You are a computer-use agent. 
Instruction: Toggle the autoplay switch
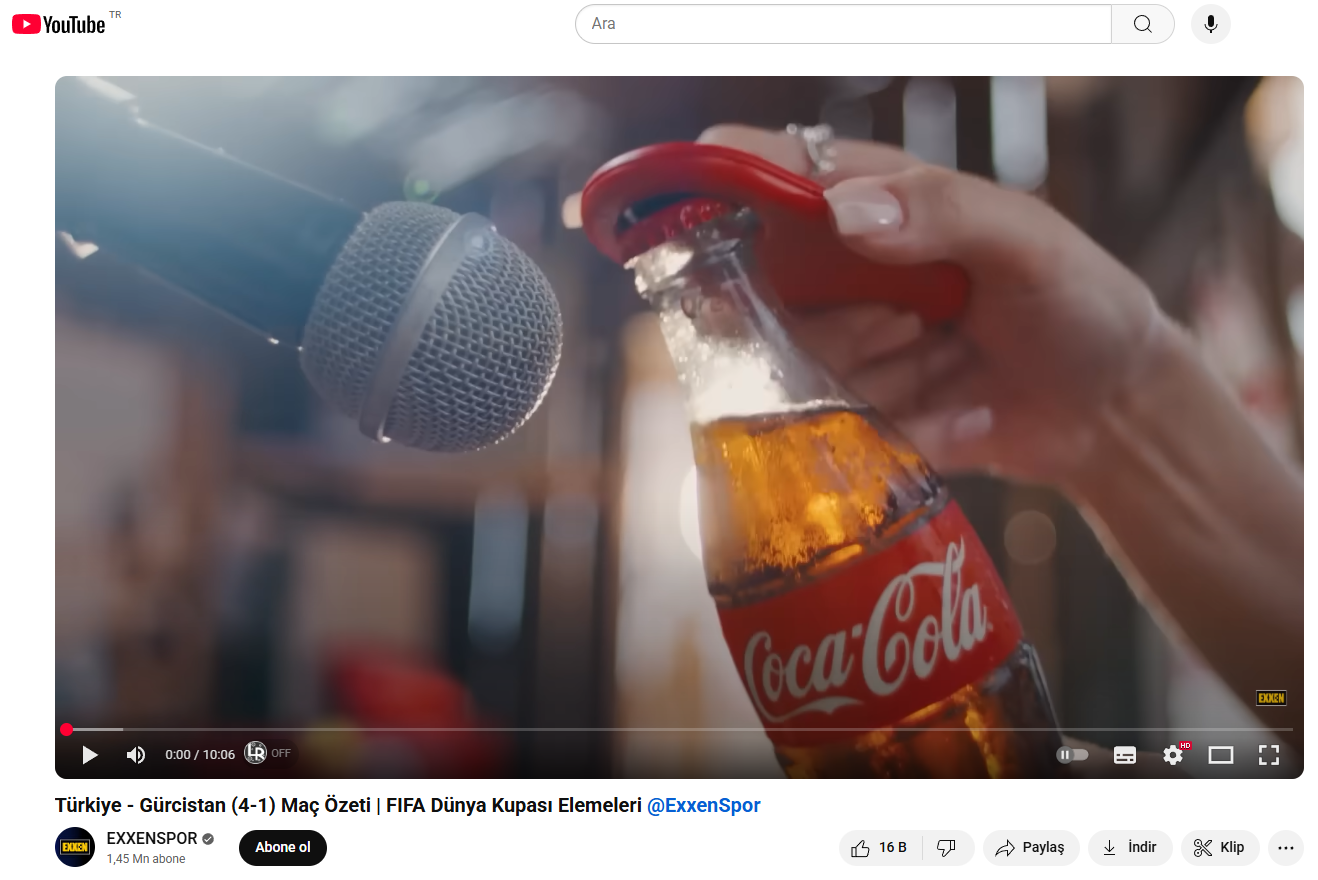pyautogui.click(x=1072, y=755)
